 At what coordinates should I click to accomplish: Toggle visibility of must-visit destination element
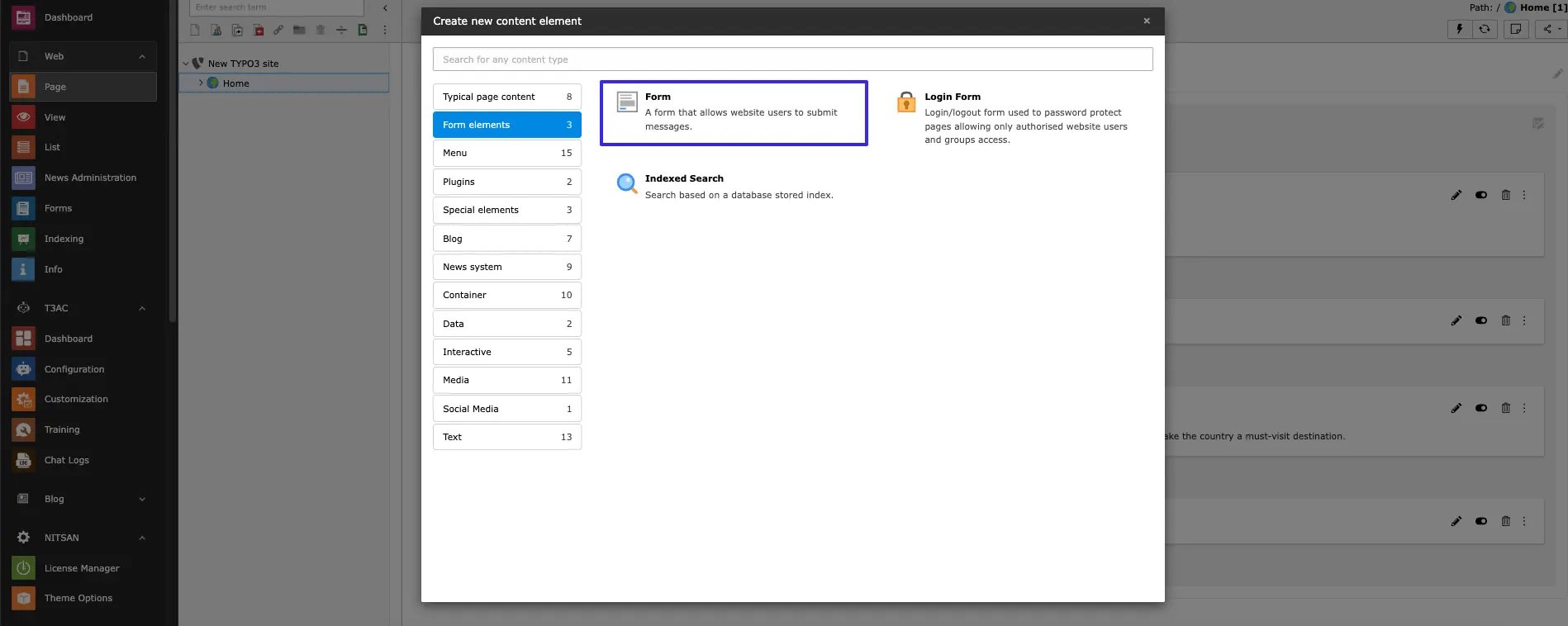pyautogui.click(x=1481, y=408)
